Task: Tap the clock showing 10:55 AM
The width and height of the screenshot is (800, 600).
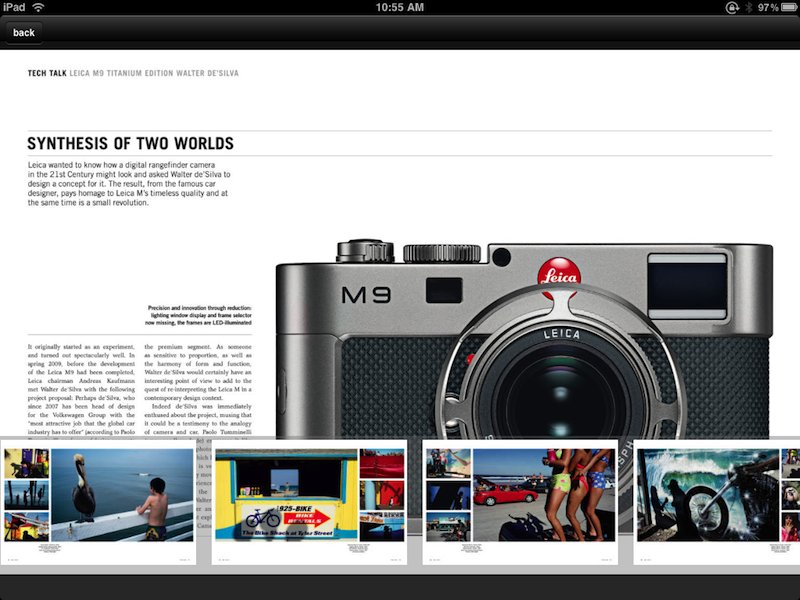Action: (399, 8)
